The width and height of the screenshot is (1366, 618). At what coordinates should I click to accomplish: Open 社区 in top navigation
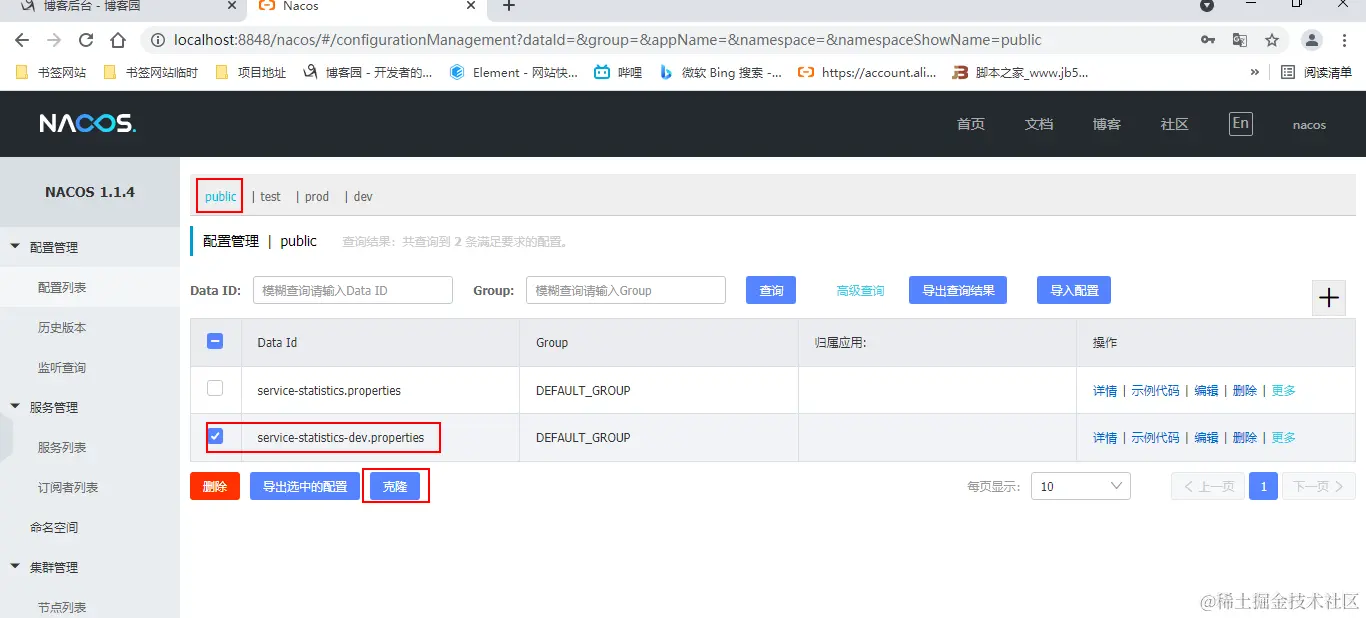click(1175, 124)
